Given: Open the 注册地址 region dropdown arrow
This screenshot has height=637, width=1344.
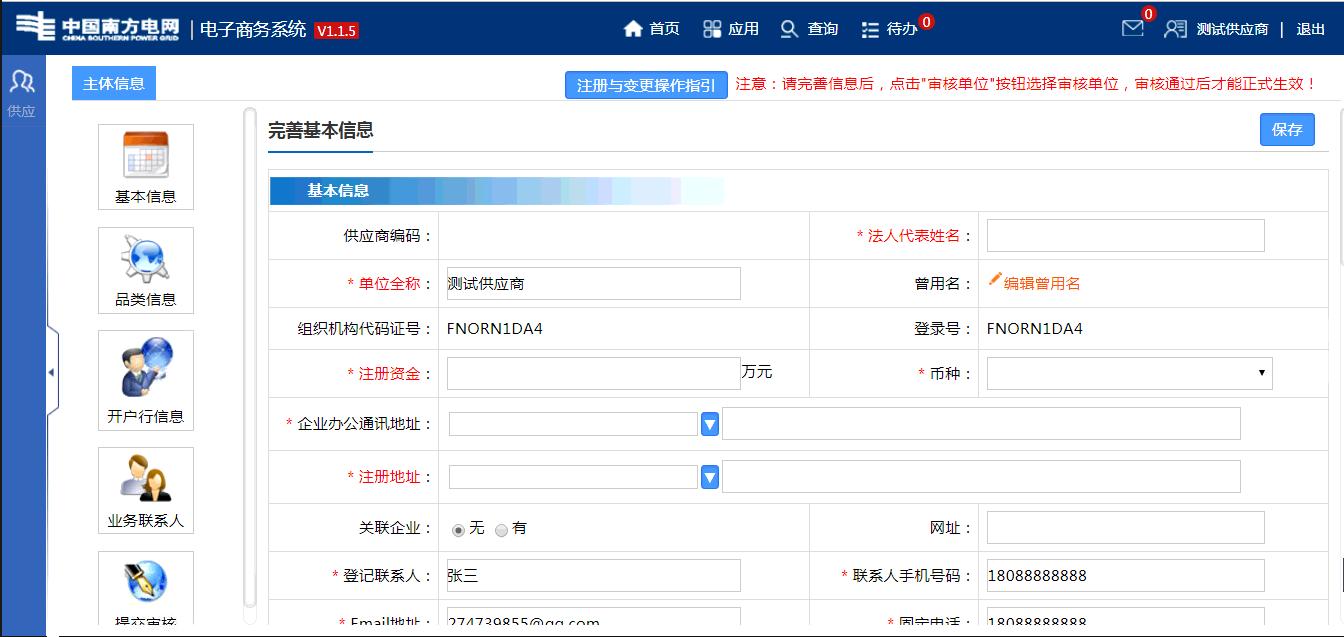Looking at the screenshot, I should click(x=709, y=476).
